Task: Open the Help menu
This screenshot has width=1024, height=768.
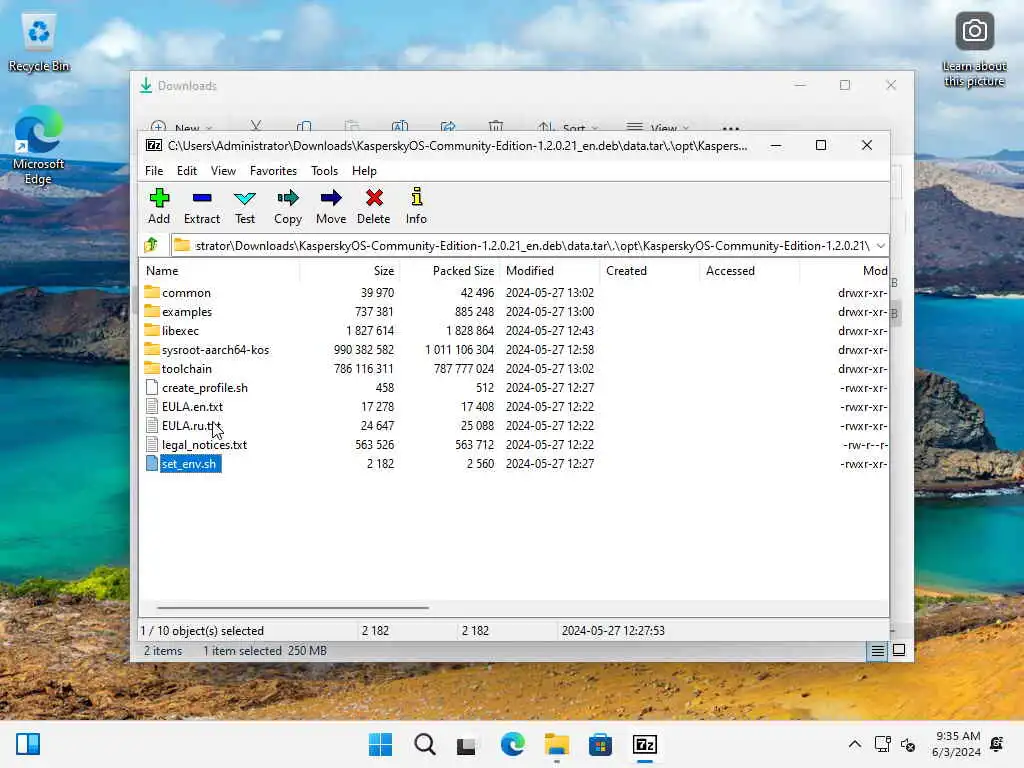Action: click(364, 170)
